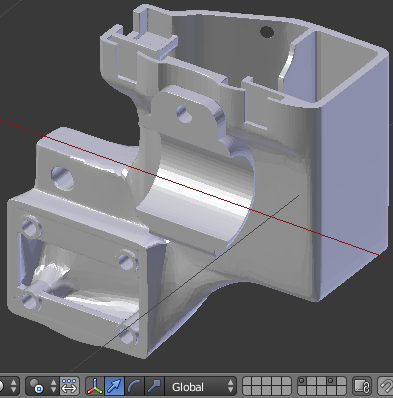This screenshot has height=398, width=393.
Task: Select layer 20 in second layer grid
Action: [341, 391]
